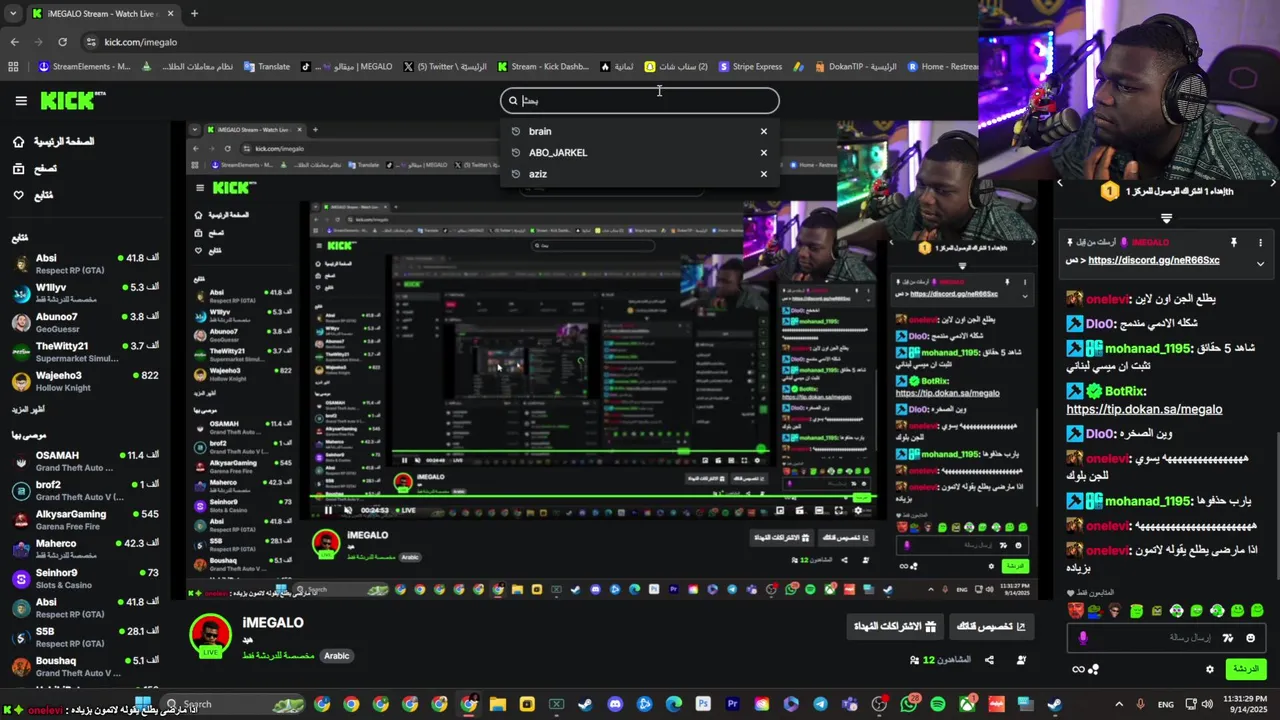Open the discord.gg/neR66Sxc link
Viewport: 1280px width, 720px height.
1153,260
